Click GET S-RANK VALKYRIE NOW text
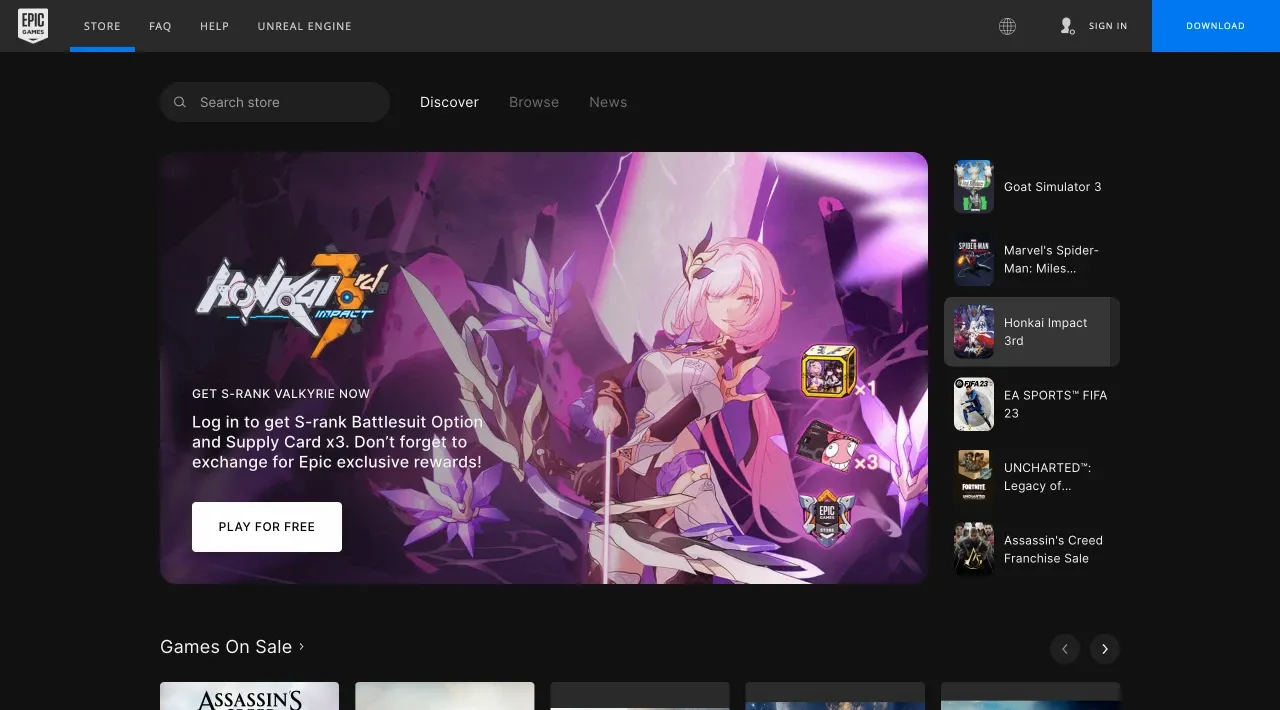The width and height of the screenshot is (1280, 710). point(281,394)
